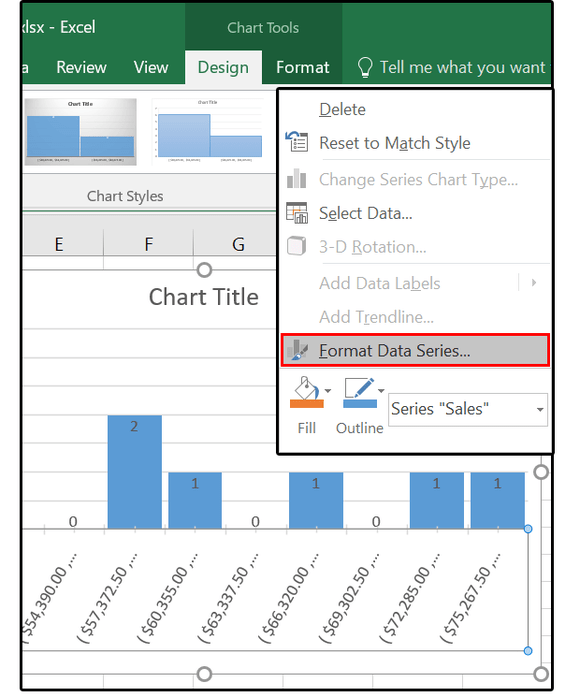Click the Select Data table icon
Viewport: 580px width, 697px height.
coord(296,212)
